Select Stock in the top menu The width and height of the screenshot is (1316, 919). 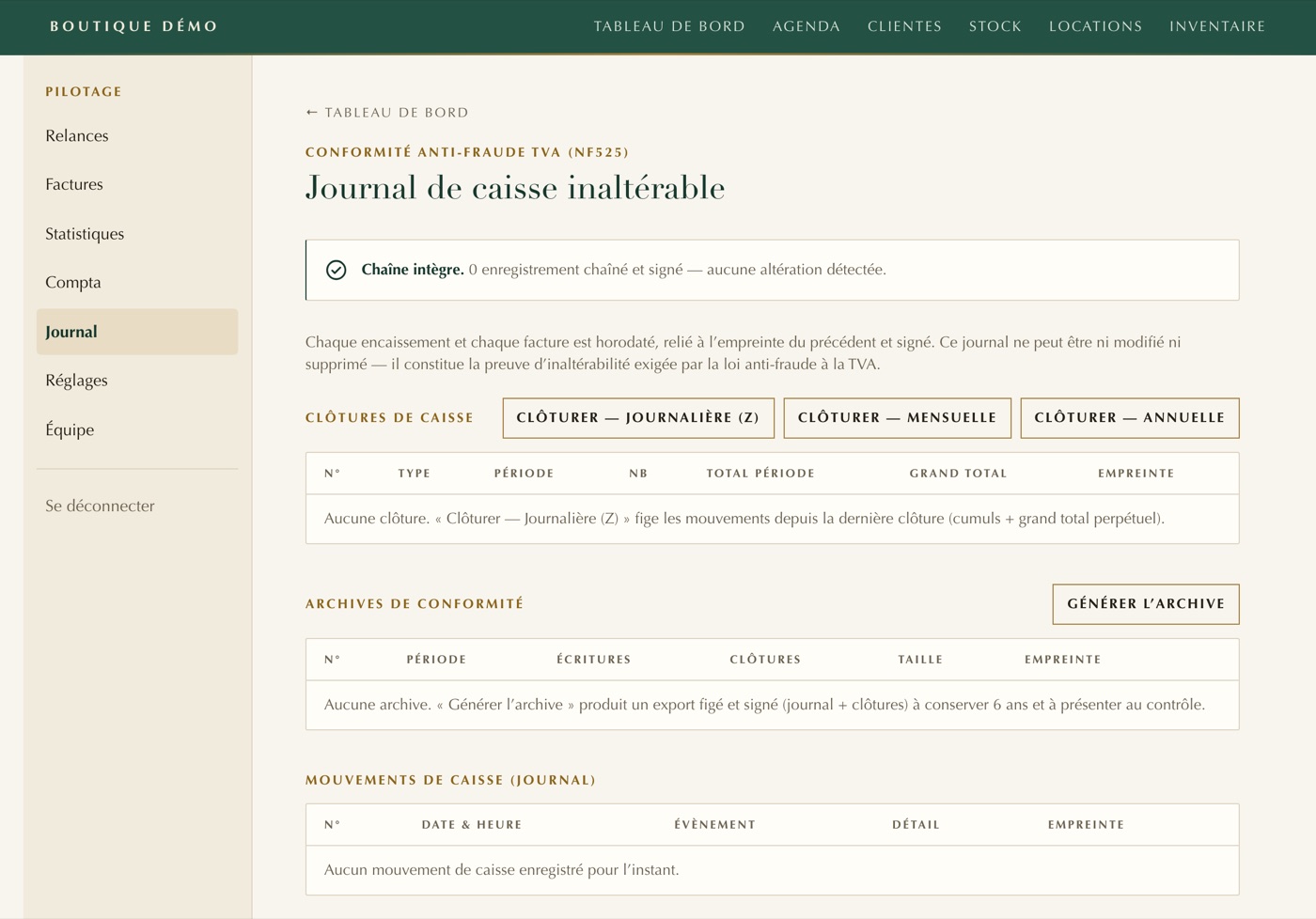tap(995, 26)
